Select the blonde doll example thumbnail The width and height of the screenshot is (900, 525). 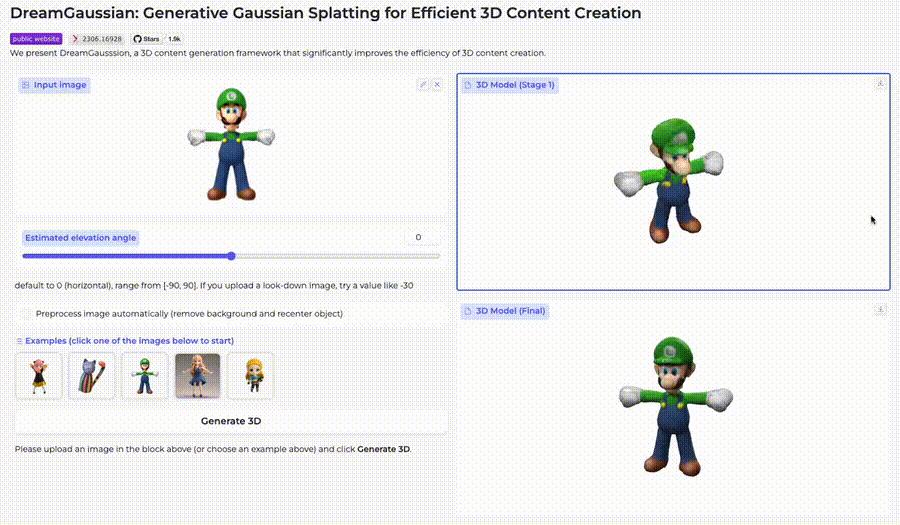pos(197,376)
